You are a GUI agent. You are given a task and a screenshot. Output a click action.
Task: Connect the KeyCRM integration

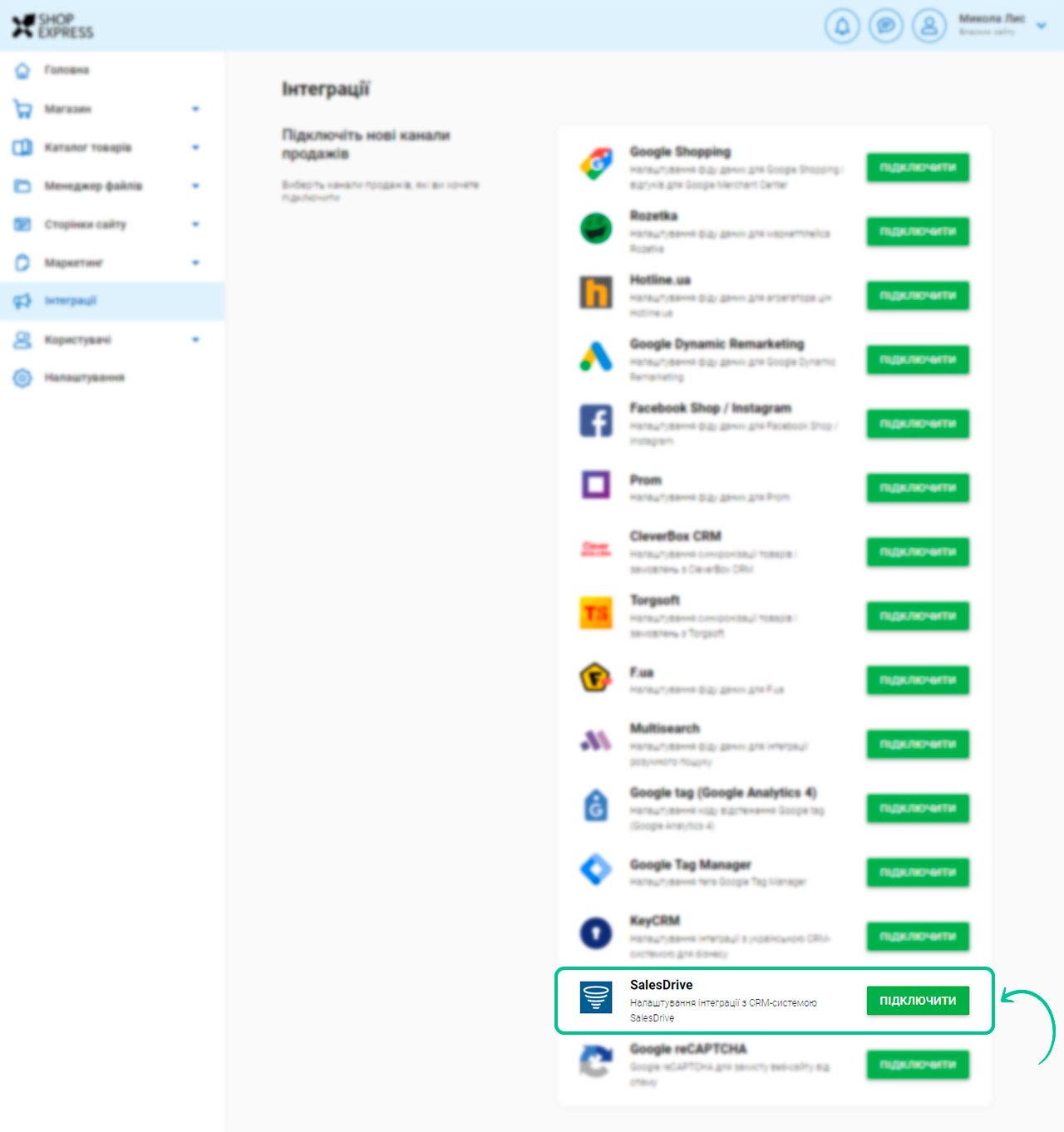(918, 937)
